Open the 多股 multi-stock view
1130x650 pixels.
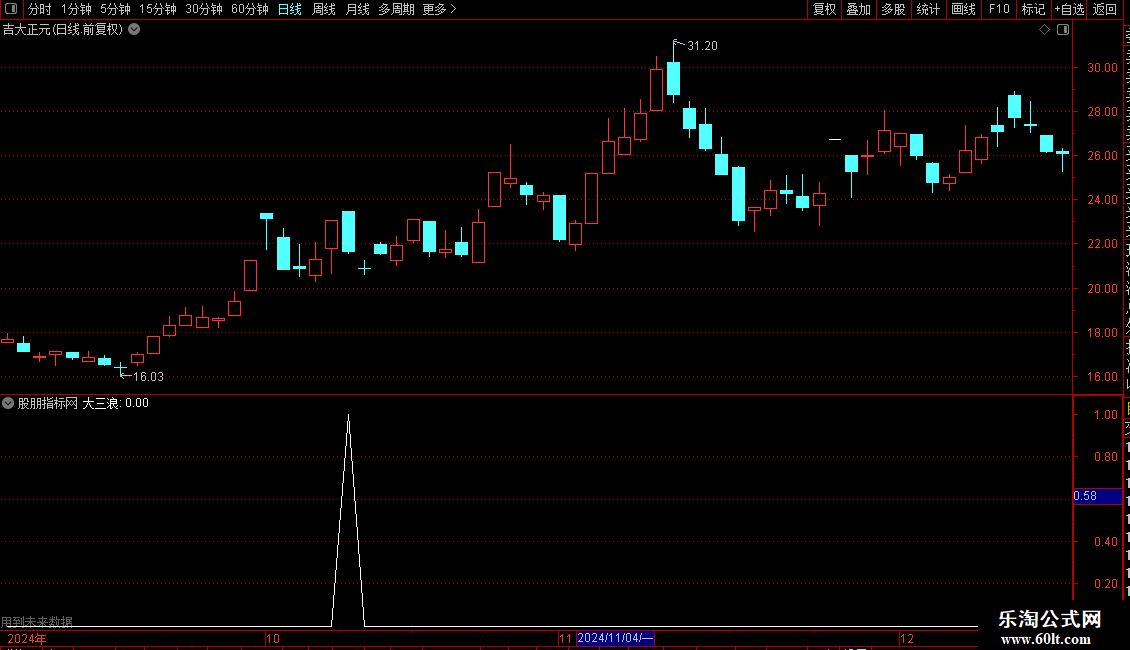[x=893, y=9]
